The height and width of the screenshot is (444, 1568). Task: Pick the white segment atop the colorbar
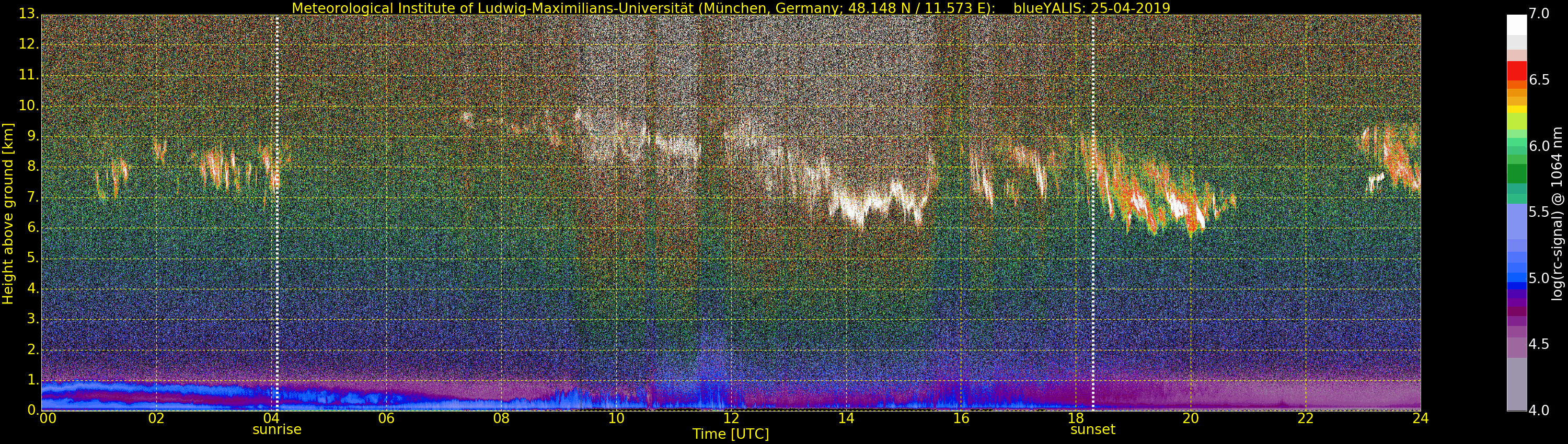click(1516, 25)
